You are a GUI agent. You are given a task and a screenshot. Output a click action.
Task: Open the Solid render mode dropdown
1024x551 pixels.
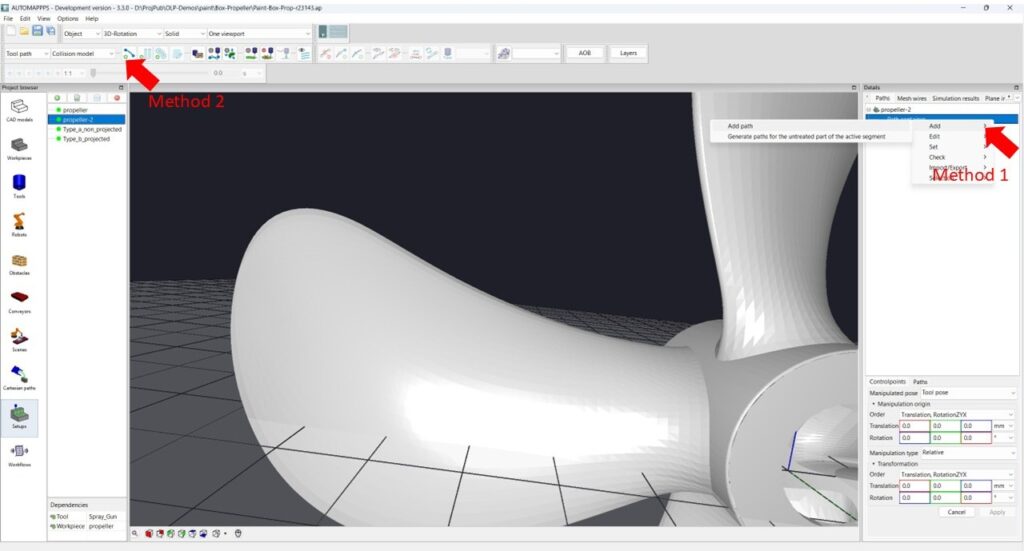coord(184,33)
